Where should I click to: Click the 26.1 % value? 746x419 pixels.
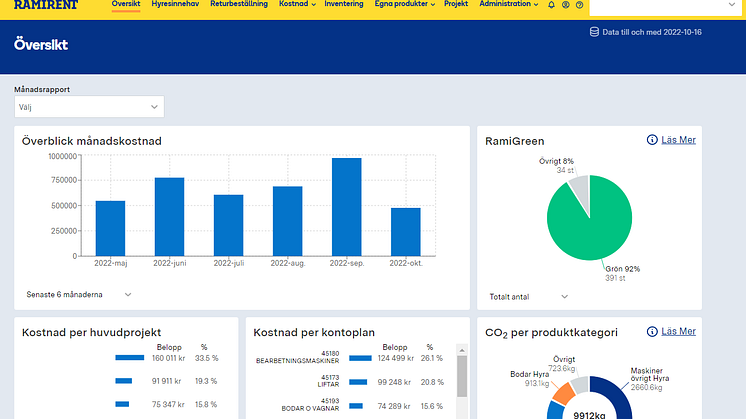pyautogui.click(x=432, y=358)
